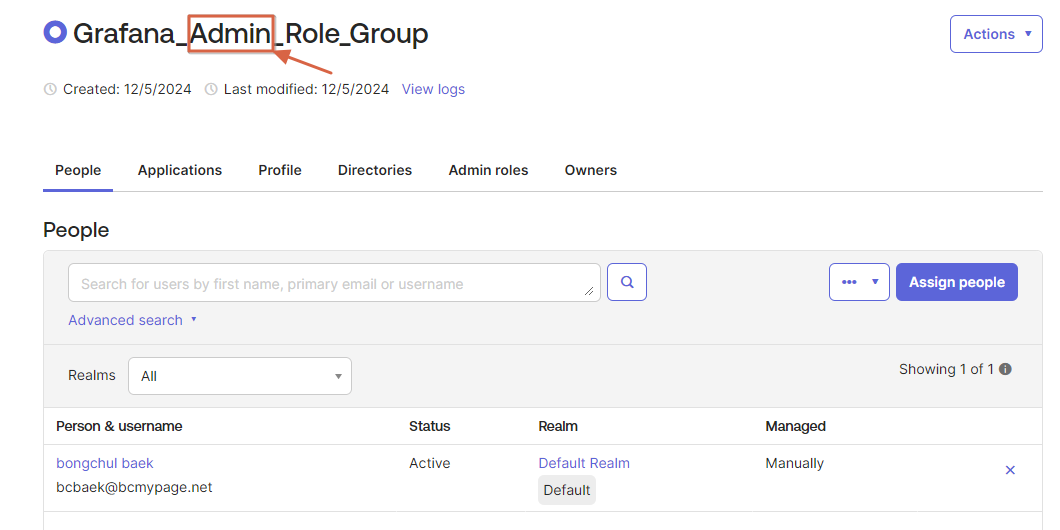1060x530 pixels.
Task: Go to the Directories tab
Action: 375,170
